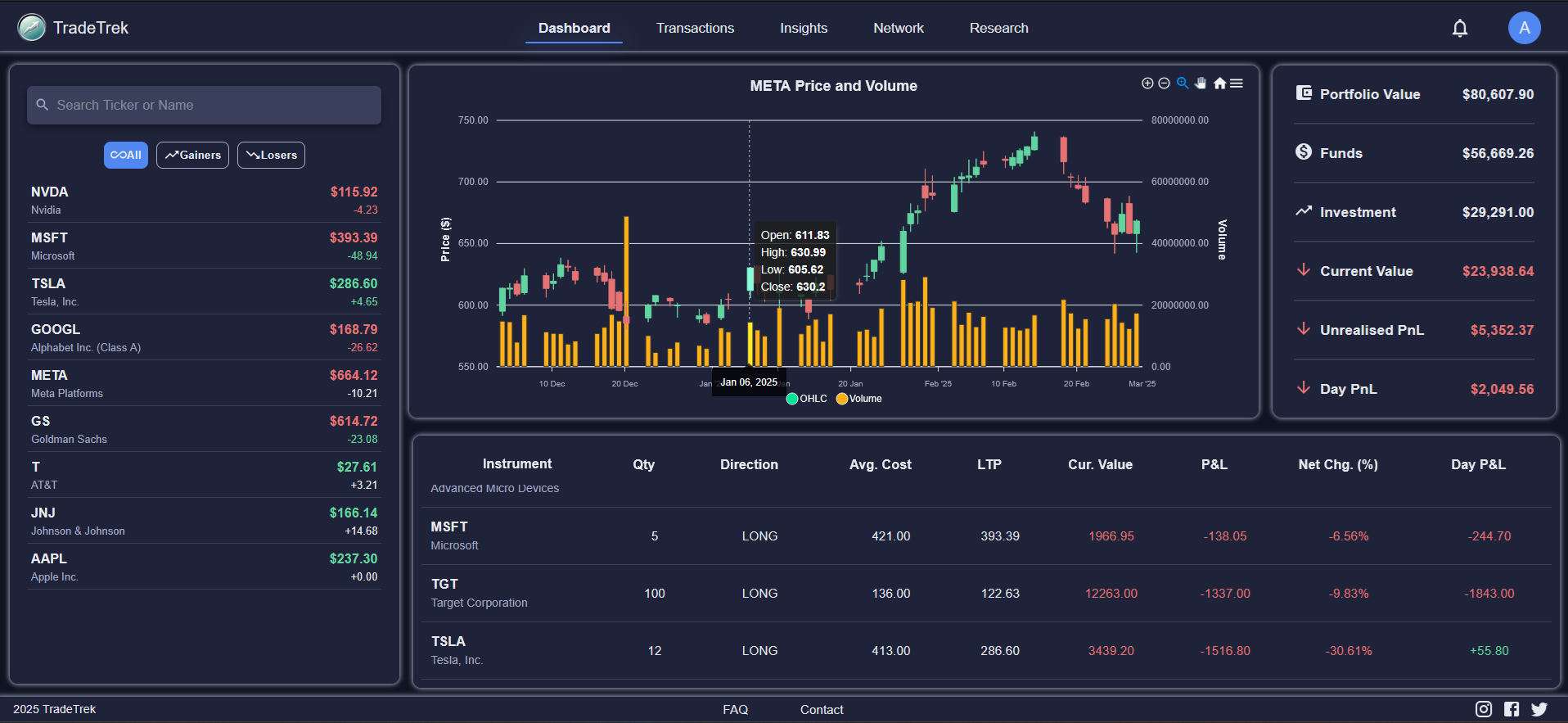Toggle the OHLC series legend marker
The width and height of the screenshot is (1568, 723).
[x=792, y=399]
